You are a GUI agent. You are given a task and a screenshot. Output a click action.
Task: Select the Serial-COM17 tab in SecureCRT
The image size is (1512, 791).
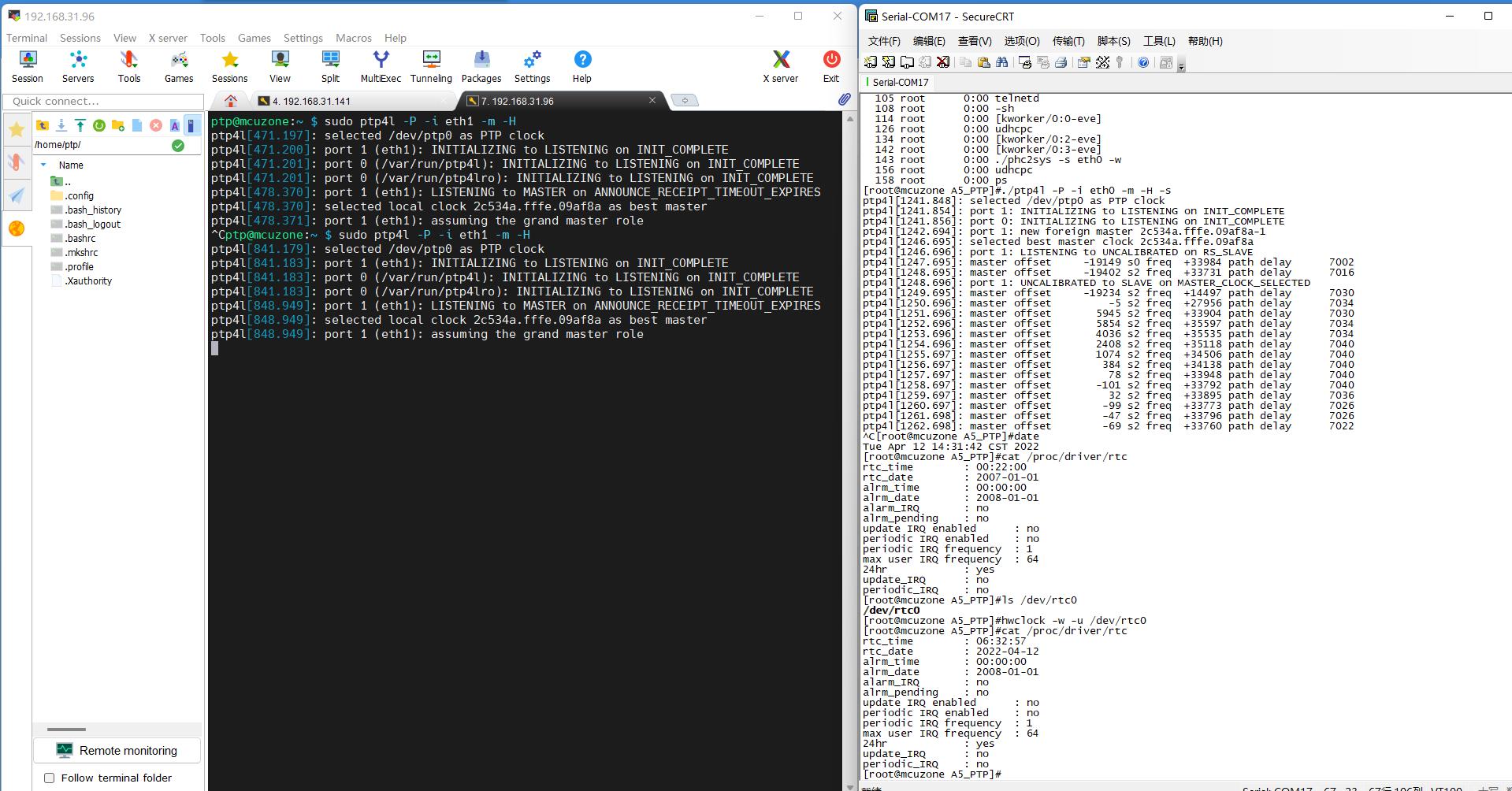click(900, 82)
